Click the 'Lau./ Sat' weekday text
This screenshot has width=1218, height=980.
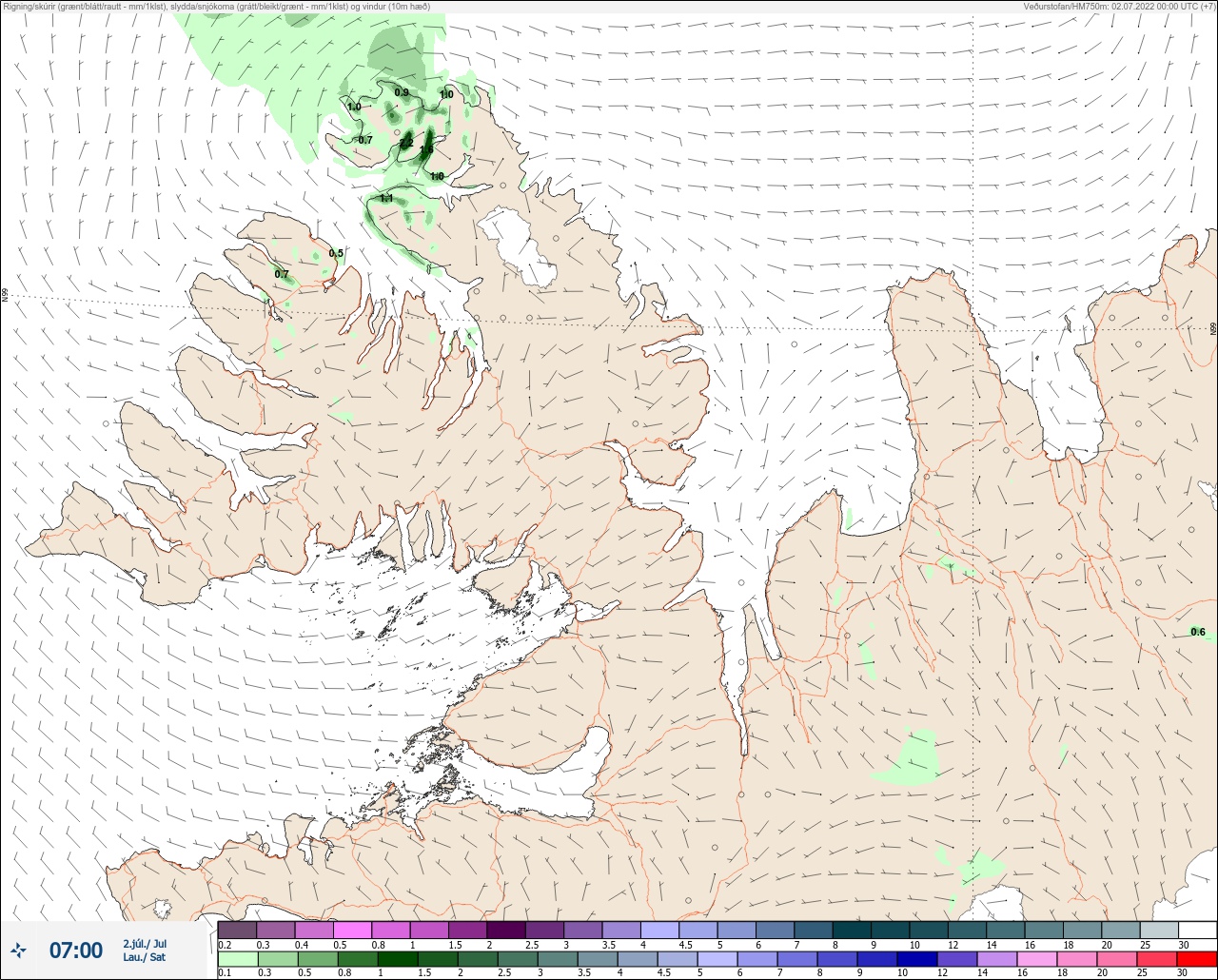145,957
